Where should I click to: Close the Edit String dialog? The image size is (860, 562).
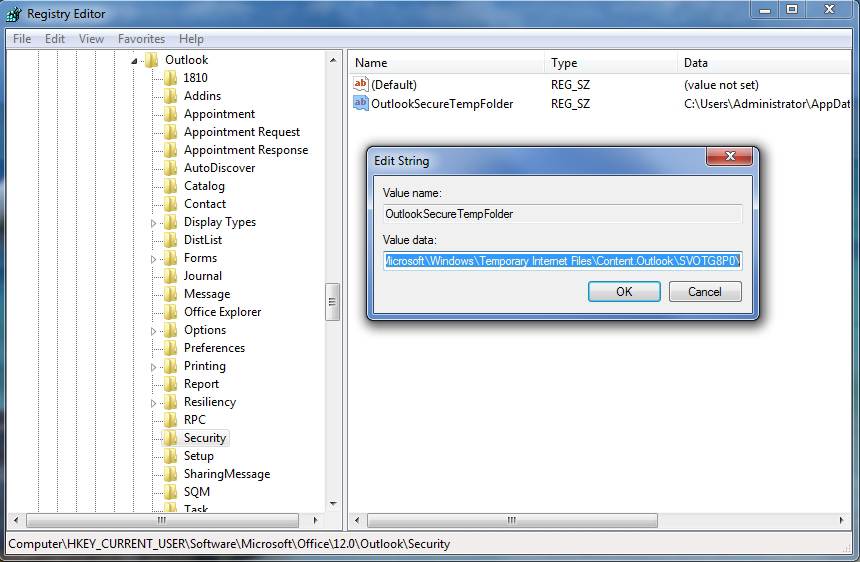click(x=728, y=158)
